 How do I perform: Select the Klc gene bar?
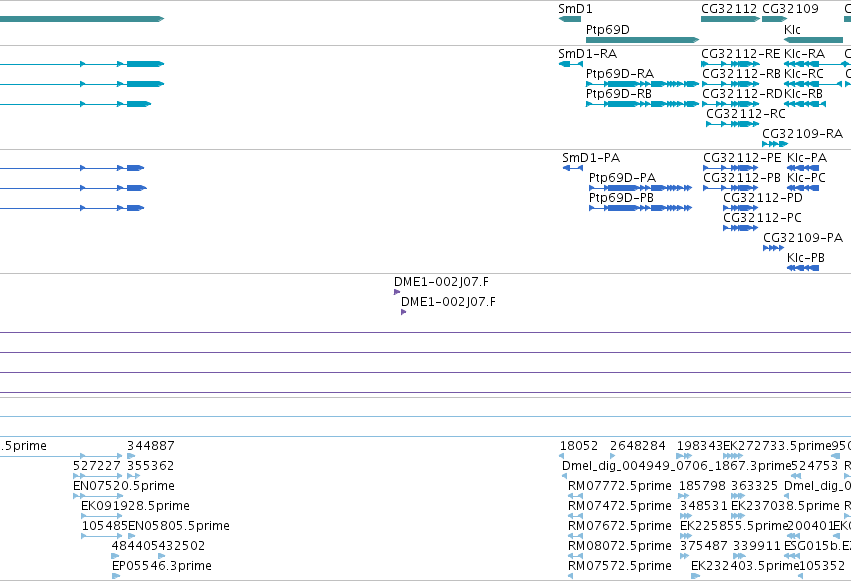814,40
